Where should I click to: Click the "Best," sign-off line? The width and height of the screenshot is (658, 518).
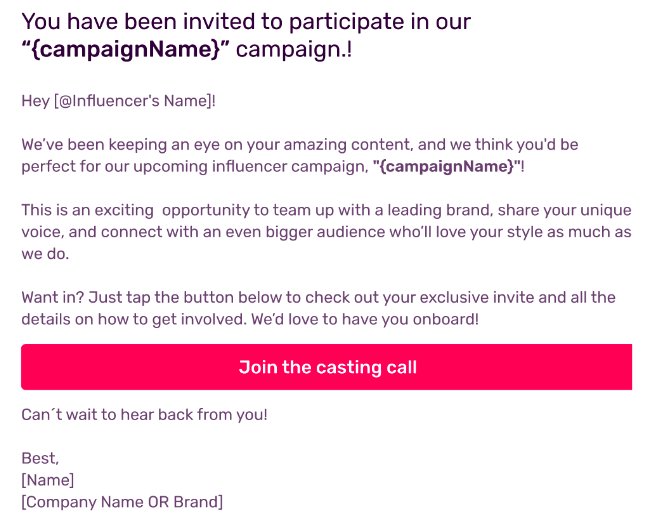[40, 458]
